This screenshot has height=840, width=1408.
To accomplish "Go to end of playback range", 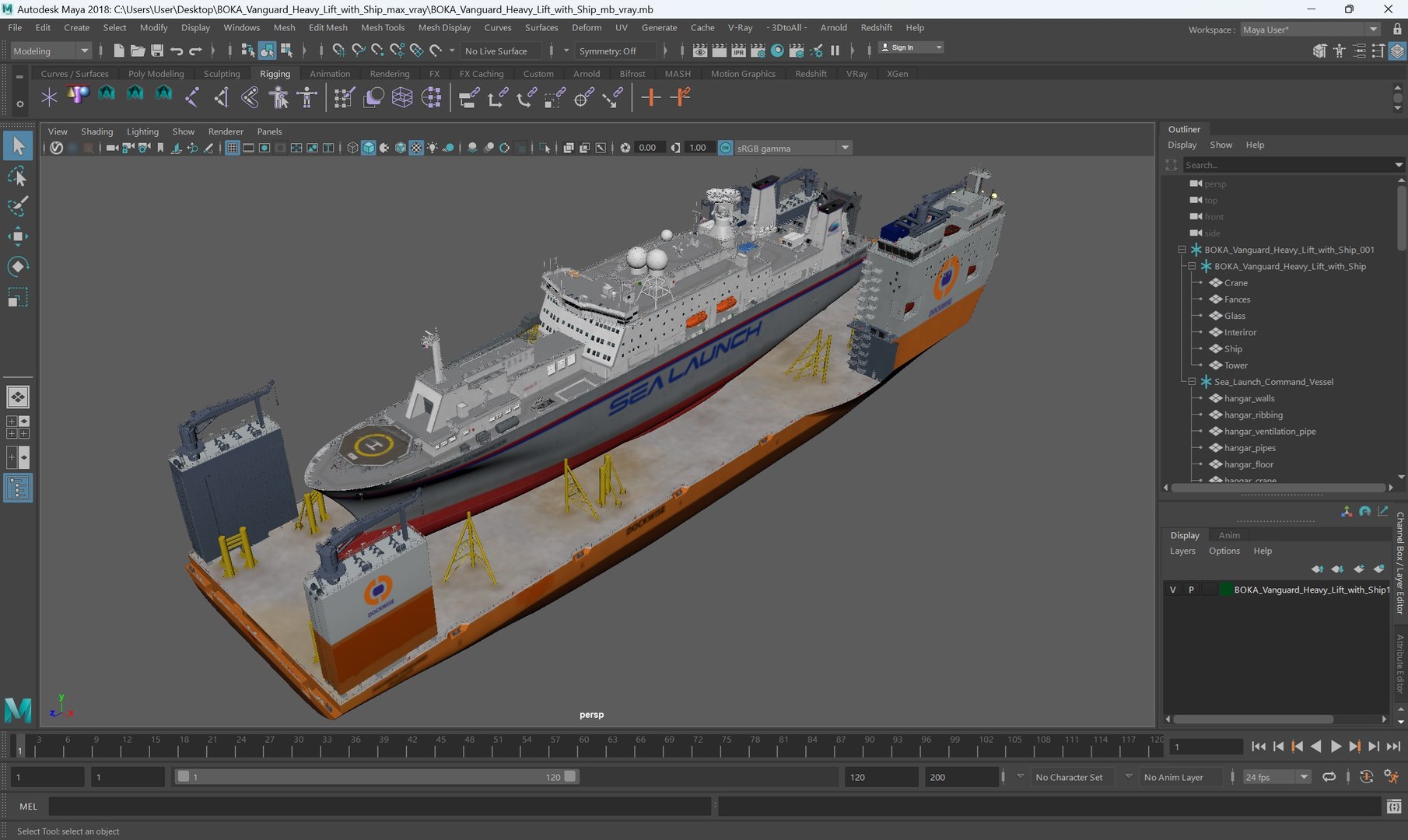I will [1392, 746].
